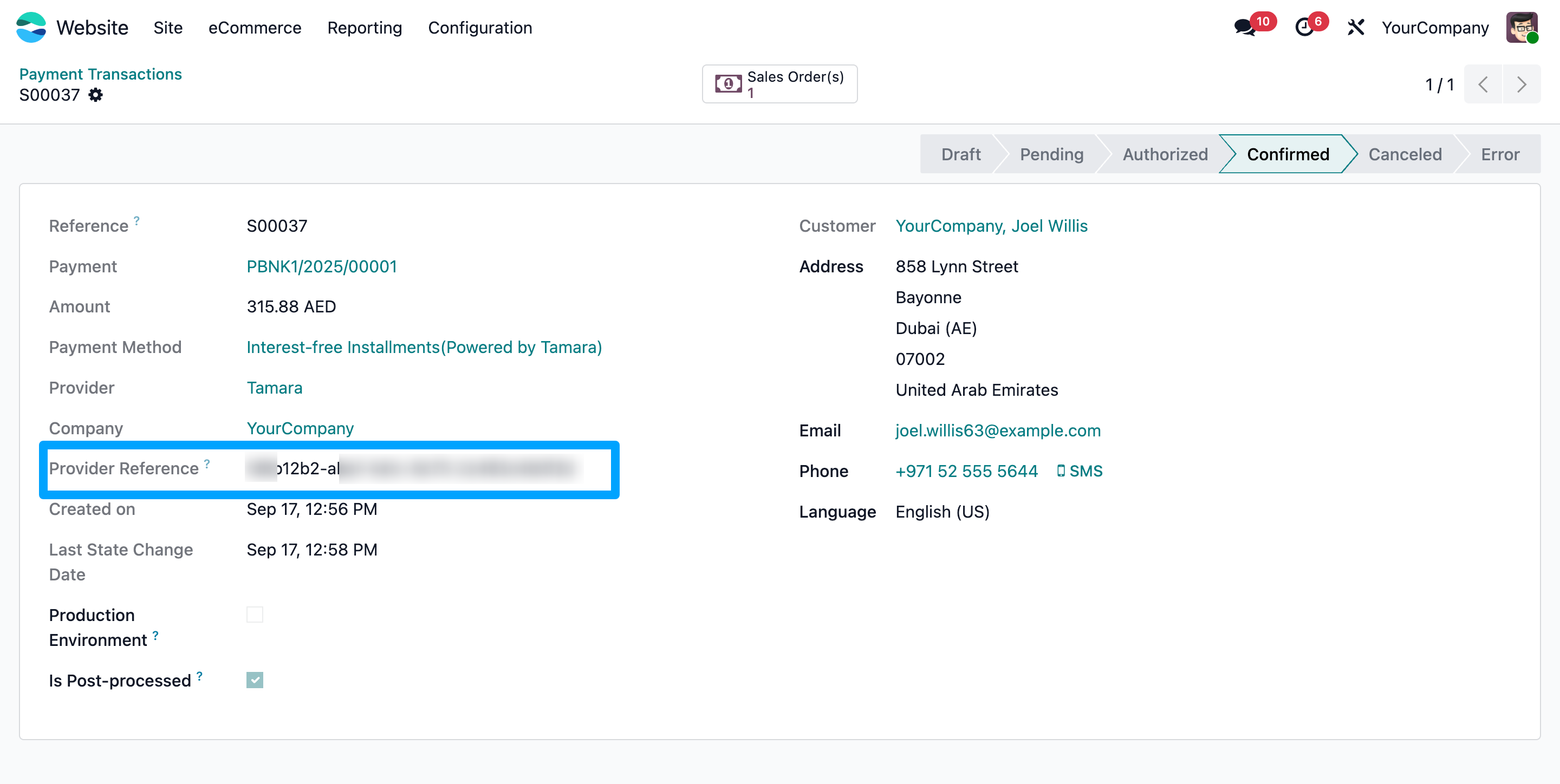Viewport: 1560px width, 784px height.
Task: Open Interest-free Installments payment method link
Action: click(424, 347)
